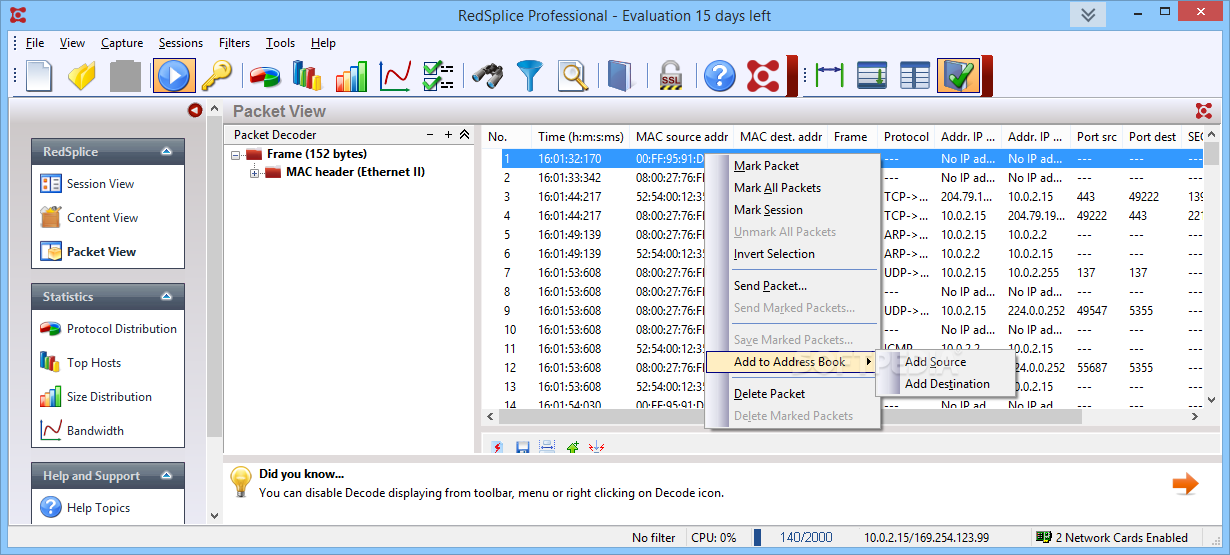Viewport: 1230px width, 555px height.
Task: Click the gray Stop capture icon
Action: pos(126,76)
